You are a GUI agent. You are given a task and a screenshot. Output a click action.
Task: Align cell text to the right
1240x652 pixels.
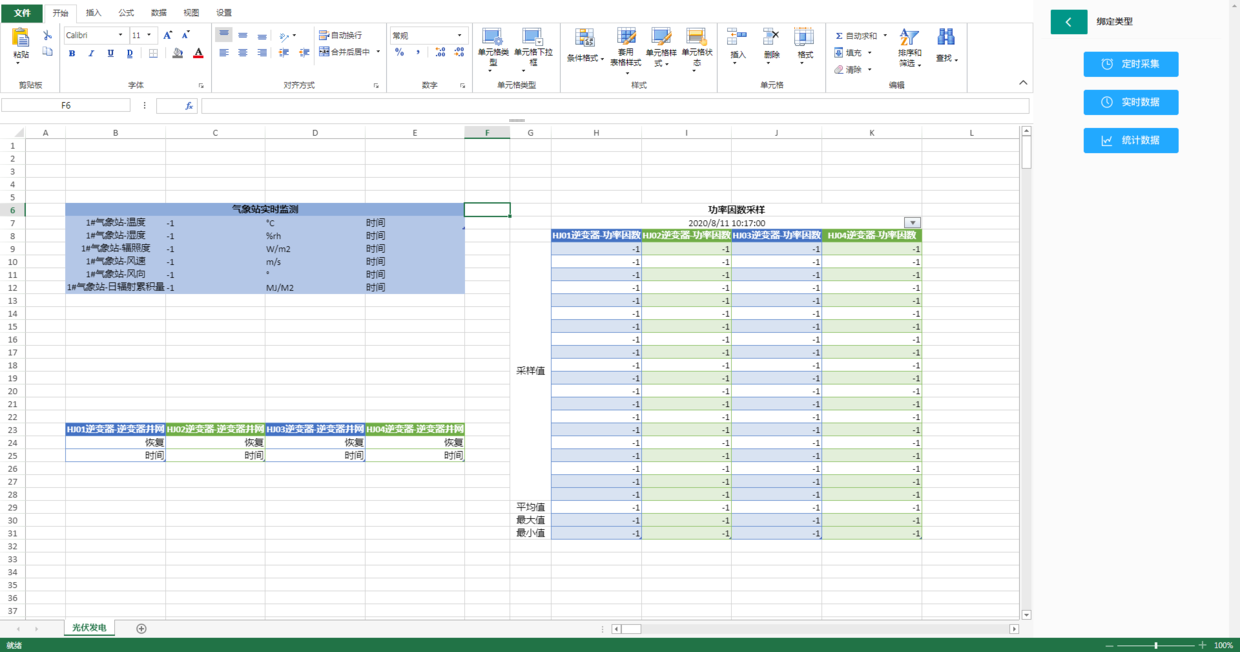(x=262, y=52)
